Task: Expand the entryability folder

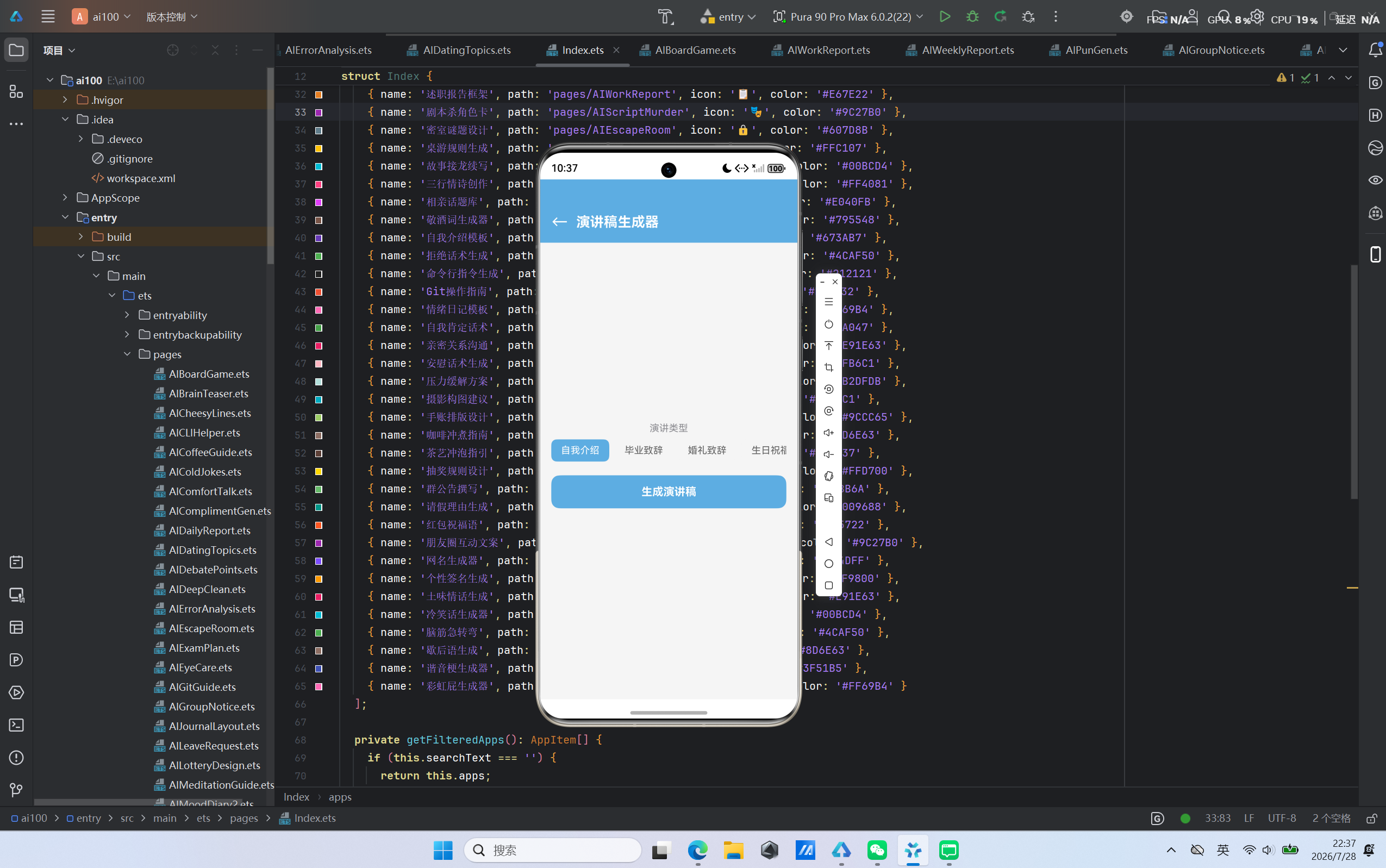Action: 127,315
